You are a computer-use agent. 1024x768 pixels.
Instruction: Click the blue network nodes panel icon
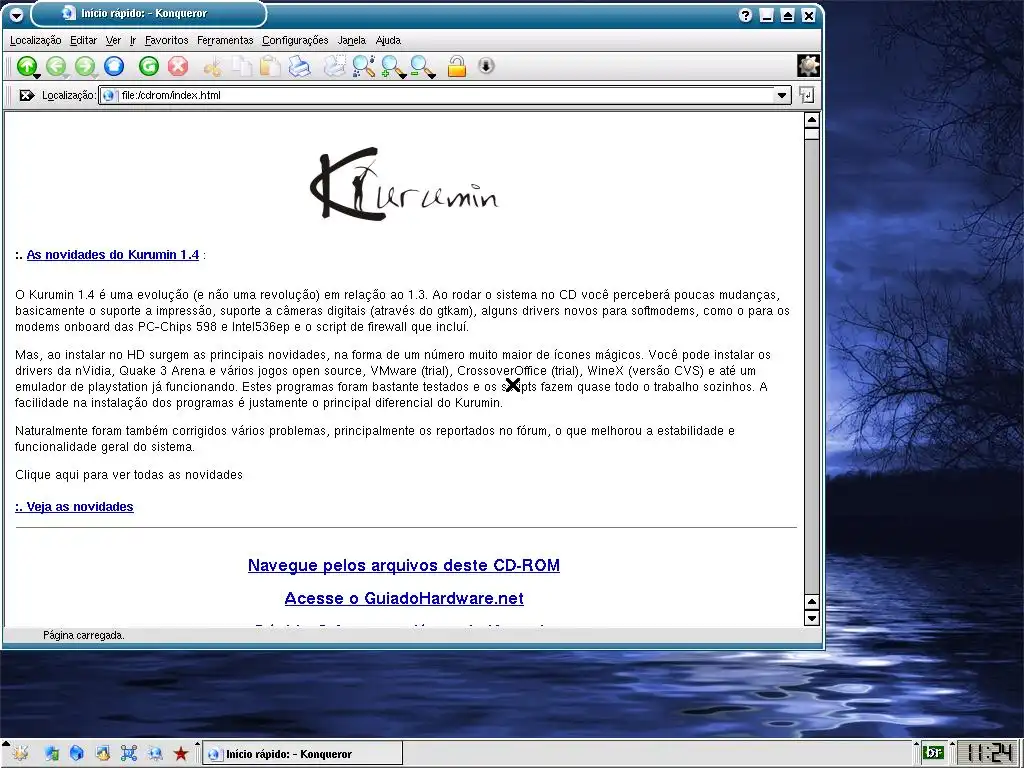(x=129, y=754)
